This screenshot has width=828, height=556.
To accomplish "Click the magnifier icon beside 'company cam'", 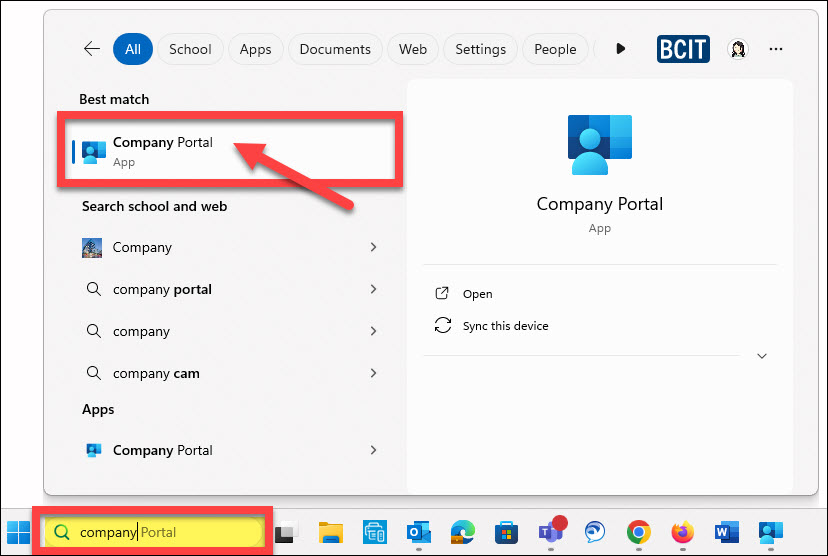I will (x=93, y=373).
